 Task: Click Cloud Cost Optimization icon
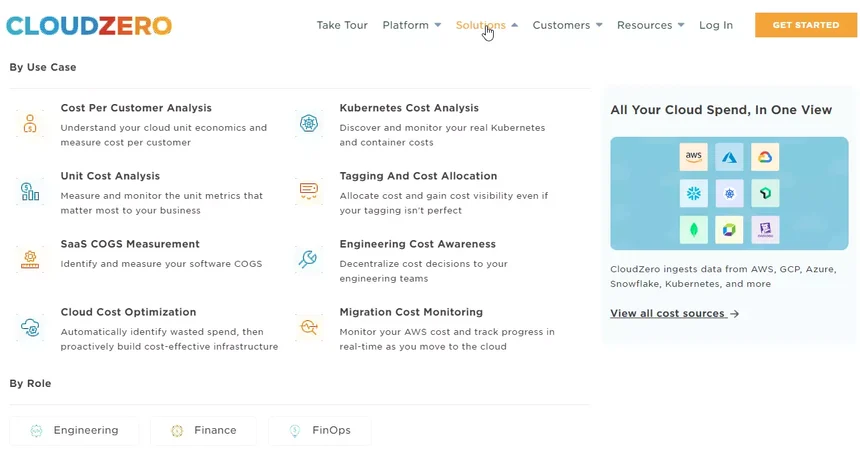point(30,327)
